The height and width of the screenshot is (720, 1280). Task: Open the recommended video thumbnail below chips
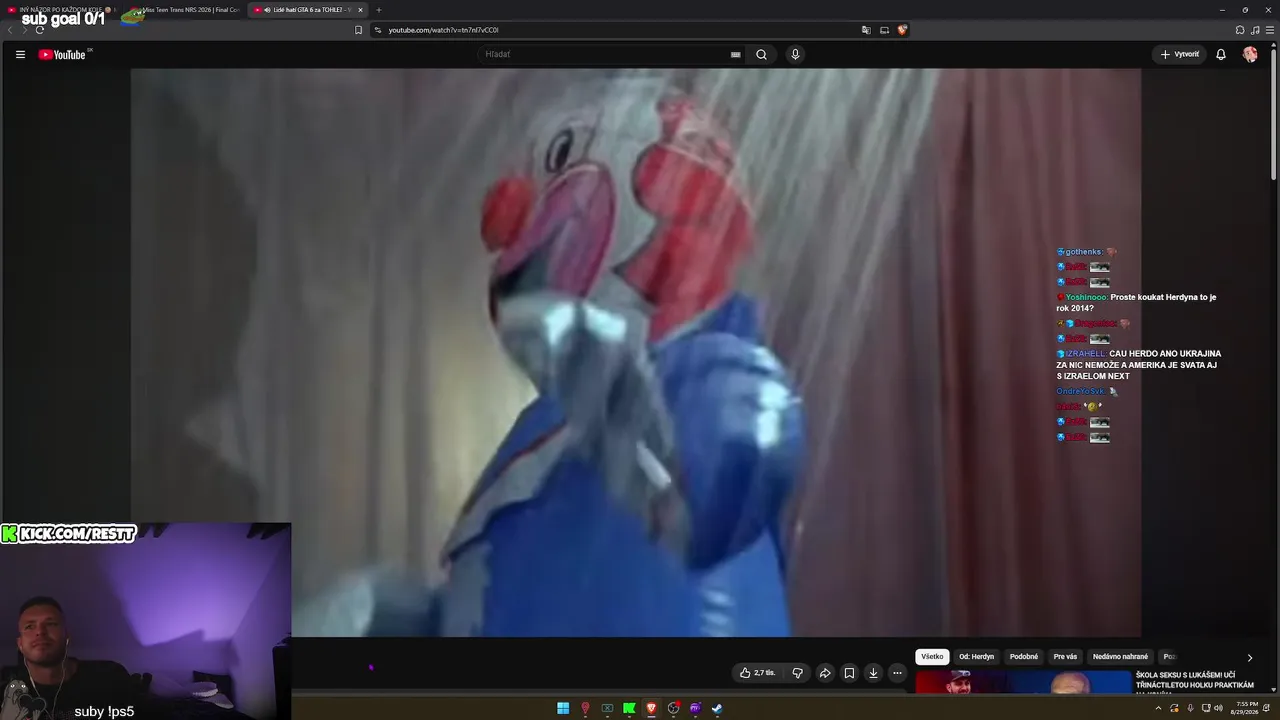(x=1023, y=683)
